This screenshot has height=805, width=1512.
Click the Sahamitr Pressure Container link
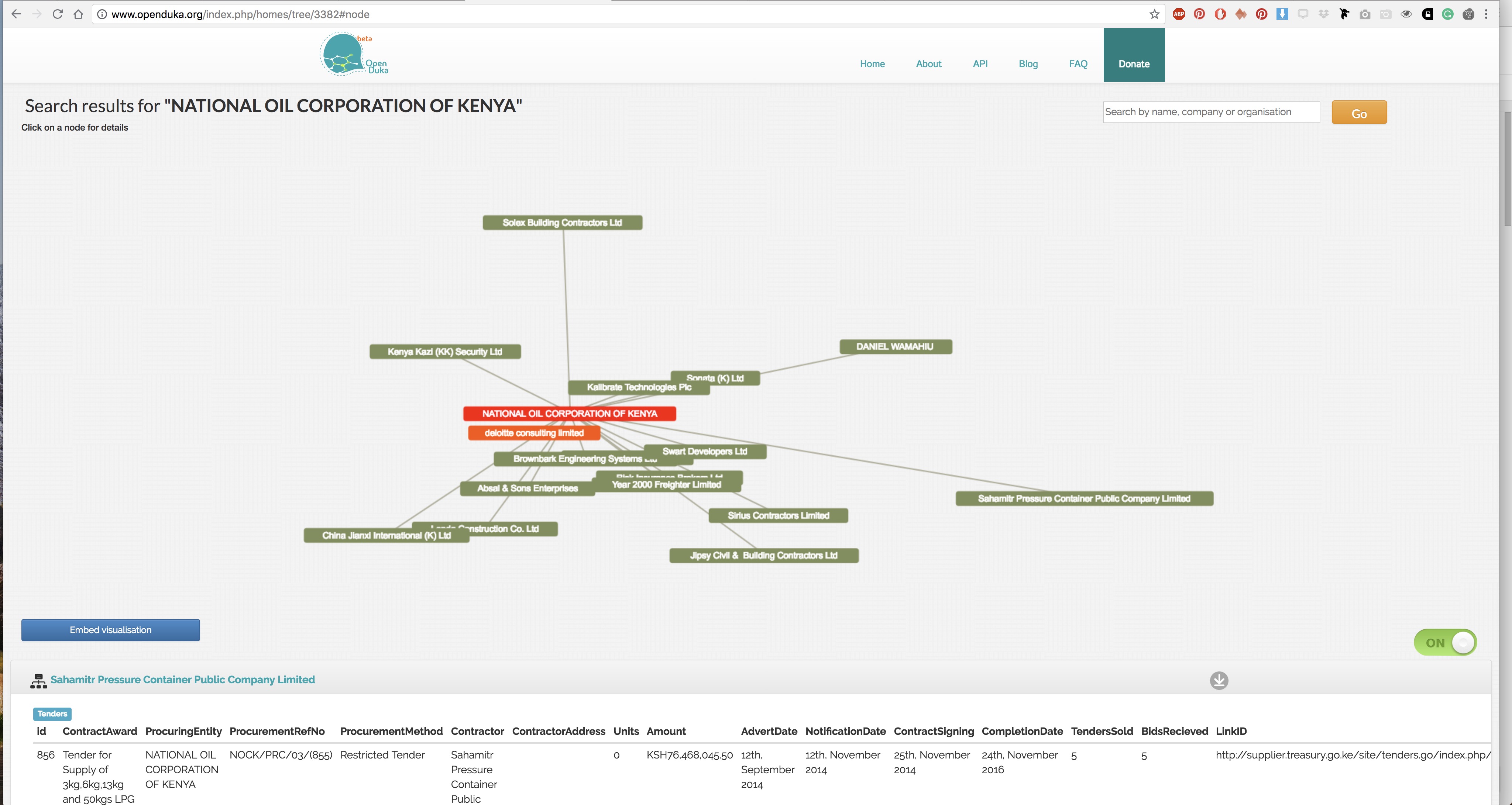[x=183, y=679]
